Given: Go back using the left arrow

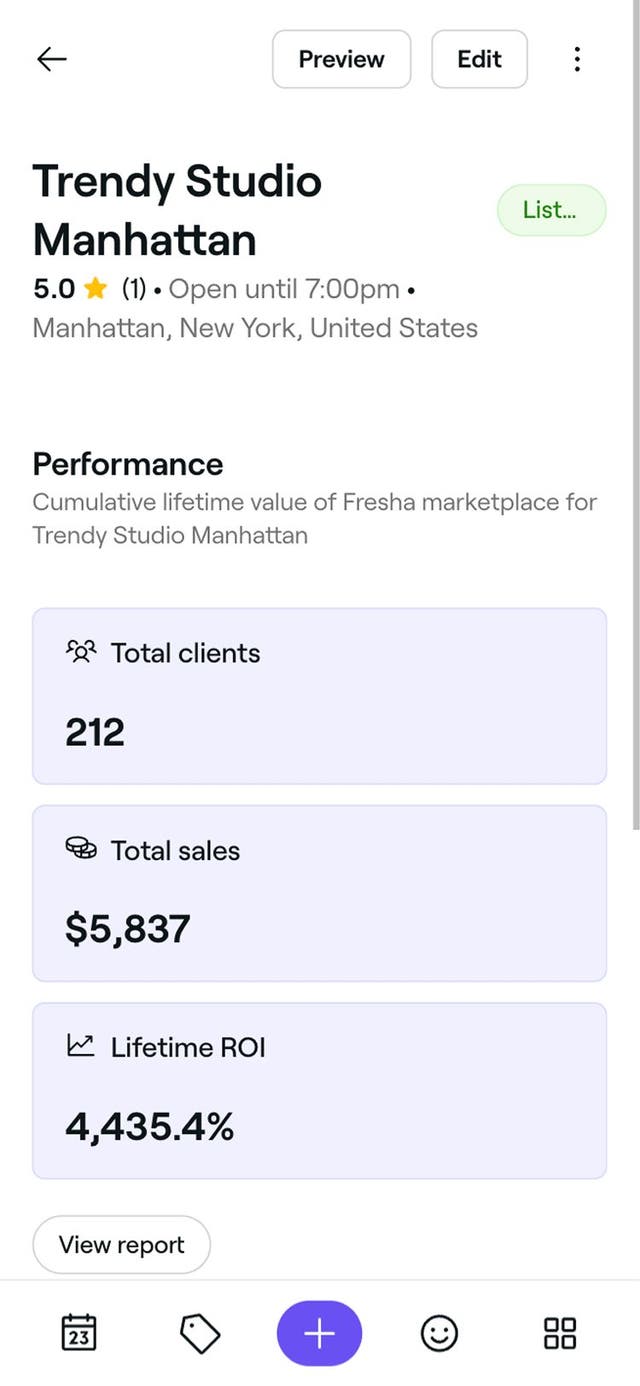Looking at the screenshot, I should coord(52,59).
